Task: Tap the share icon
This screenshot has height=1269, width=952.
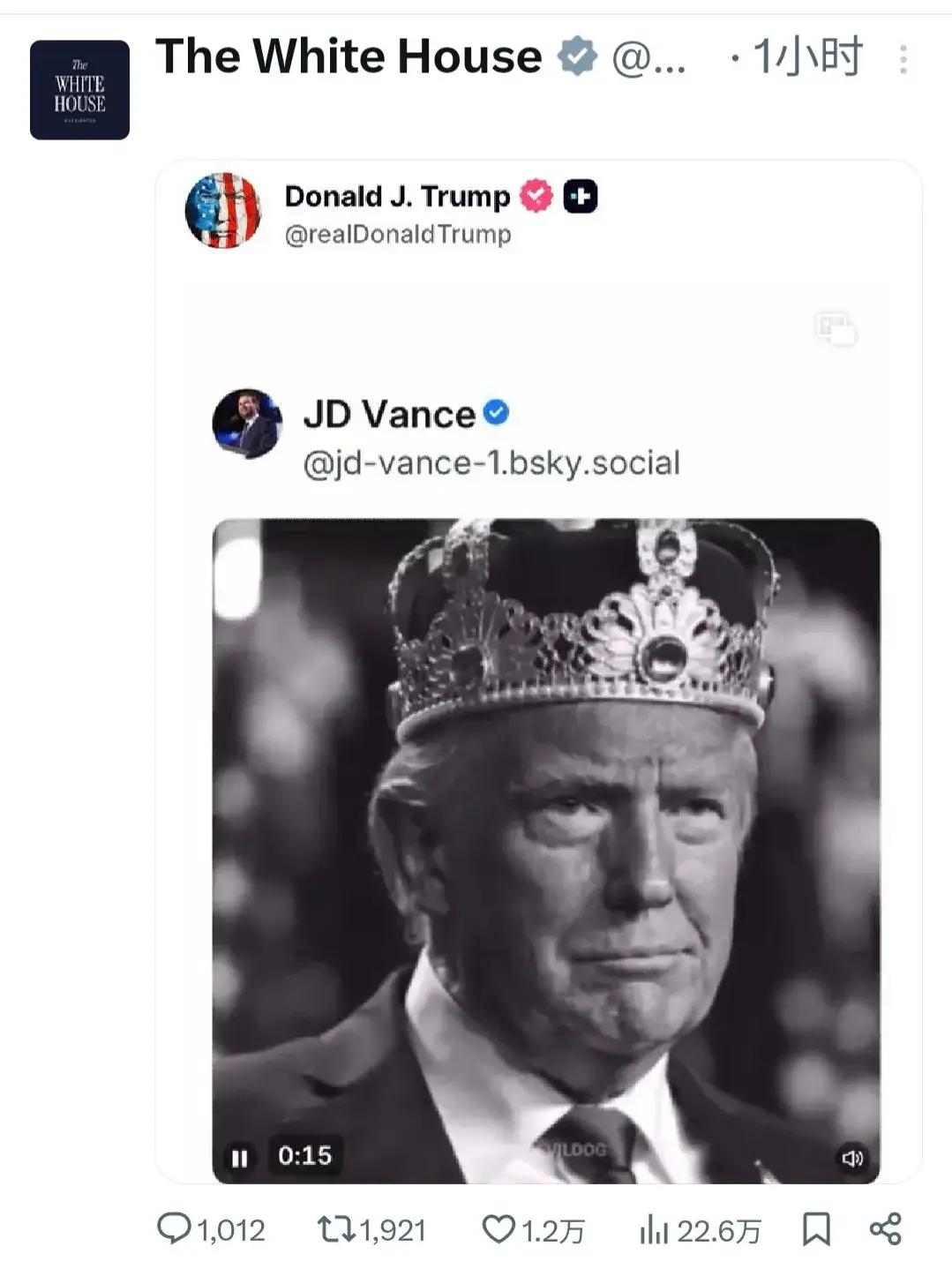Action: pos(885,1228)
